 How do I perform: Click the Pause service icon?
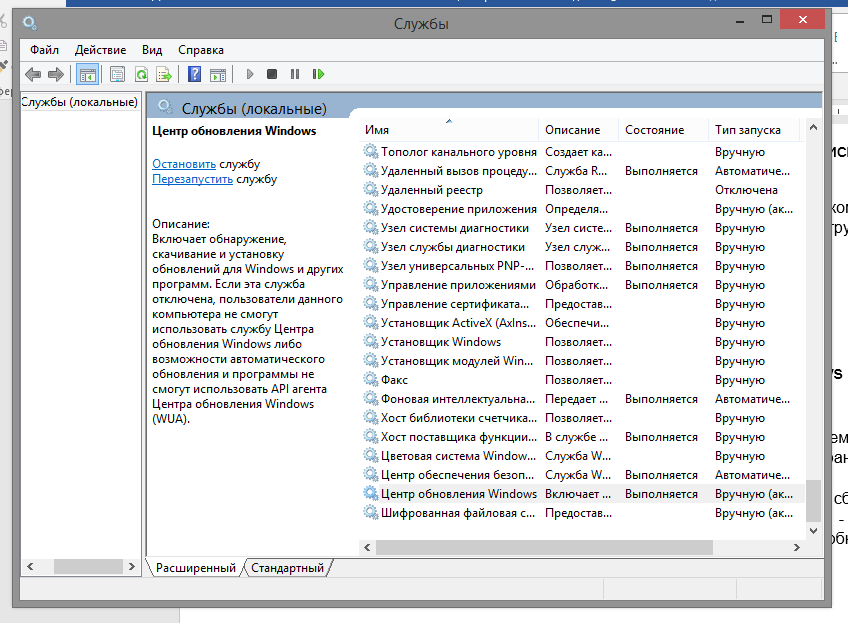coord(295,74)
